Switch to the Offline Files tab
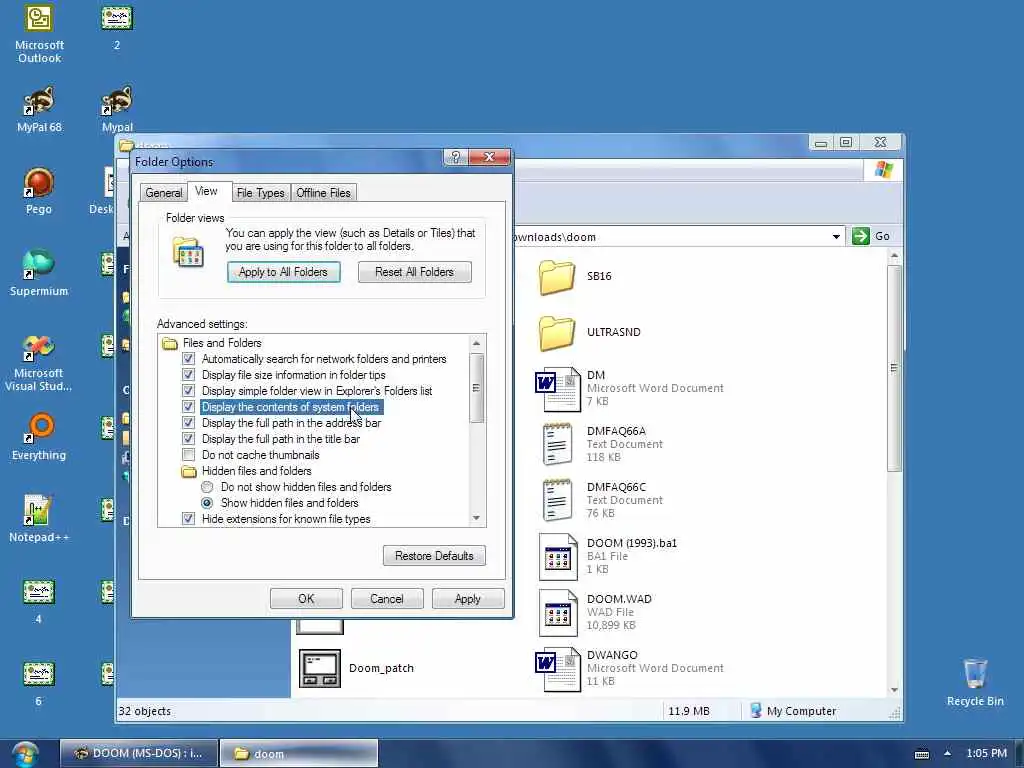 point(323,193)
